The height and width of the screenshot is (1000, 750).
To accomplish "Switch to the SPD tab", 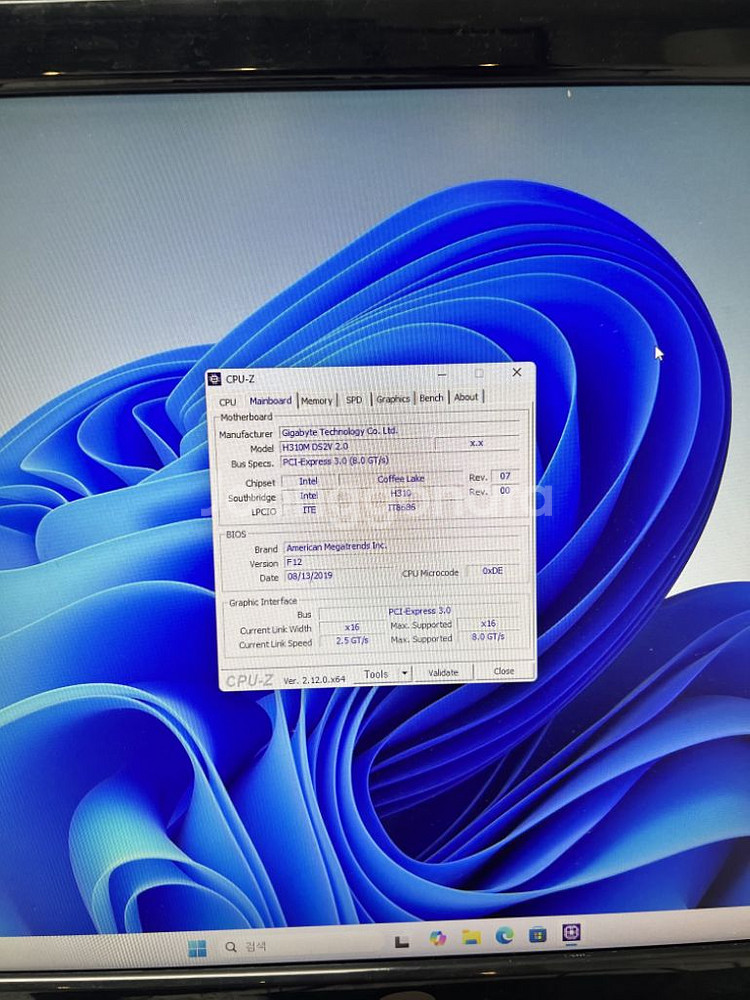I will pyautogui.click(x=354, y=400).
